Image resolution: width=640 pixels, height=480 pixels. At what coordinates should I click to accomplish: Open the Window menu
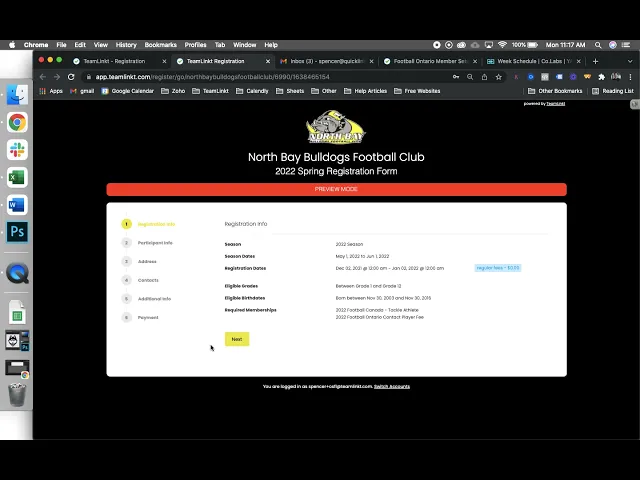(x=244, y=45)
